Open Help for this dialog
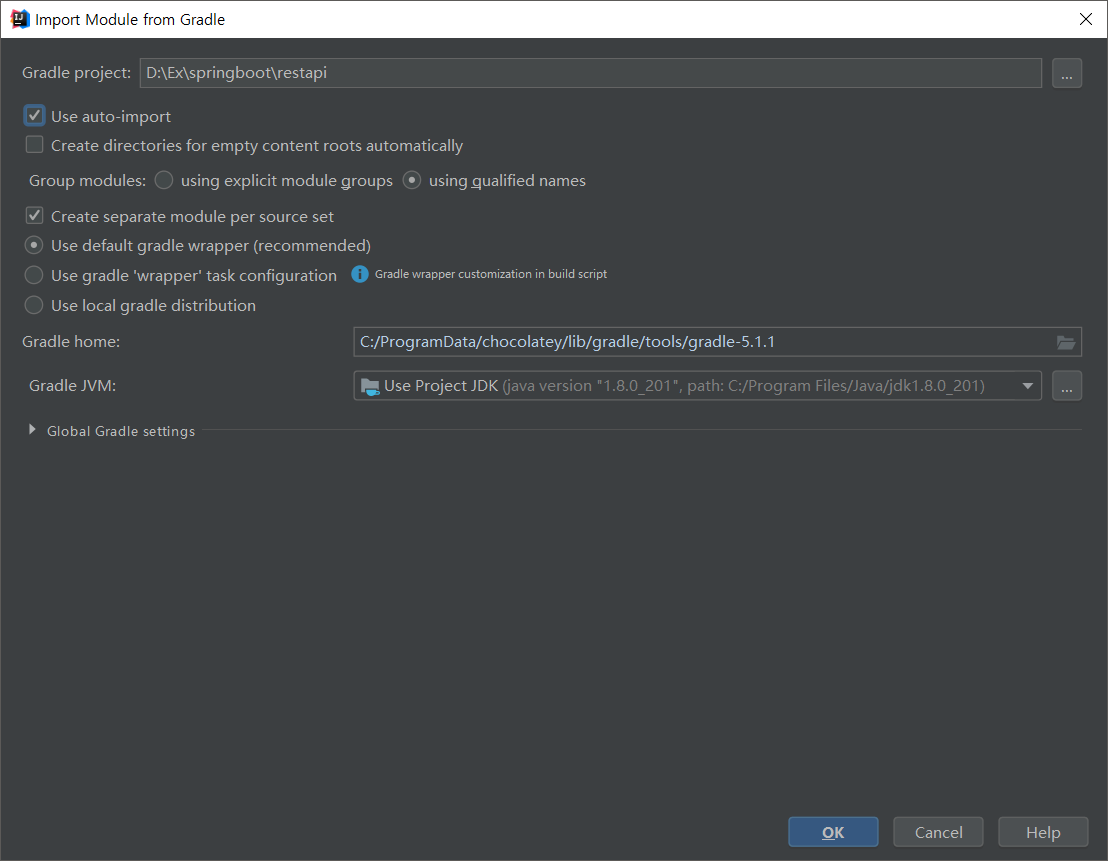This screenshot has height=861, width=1108. tap(1043, 832)
